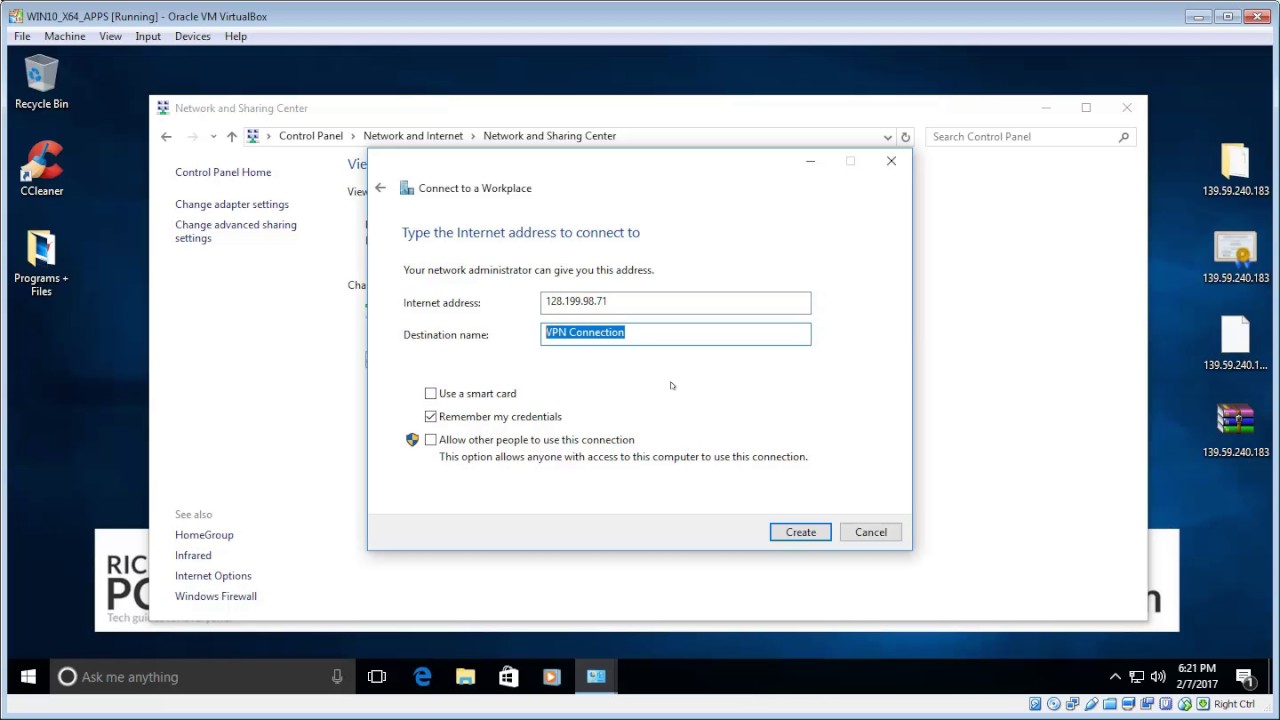Check Allow other people to use this connection
Screen dimensions: 1280x720
[431, 440]
